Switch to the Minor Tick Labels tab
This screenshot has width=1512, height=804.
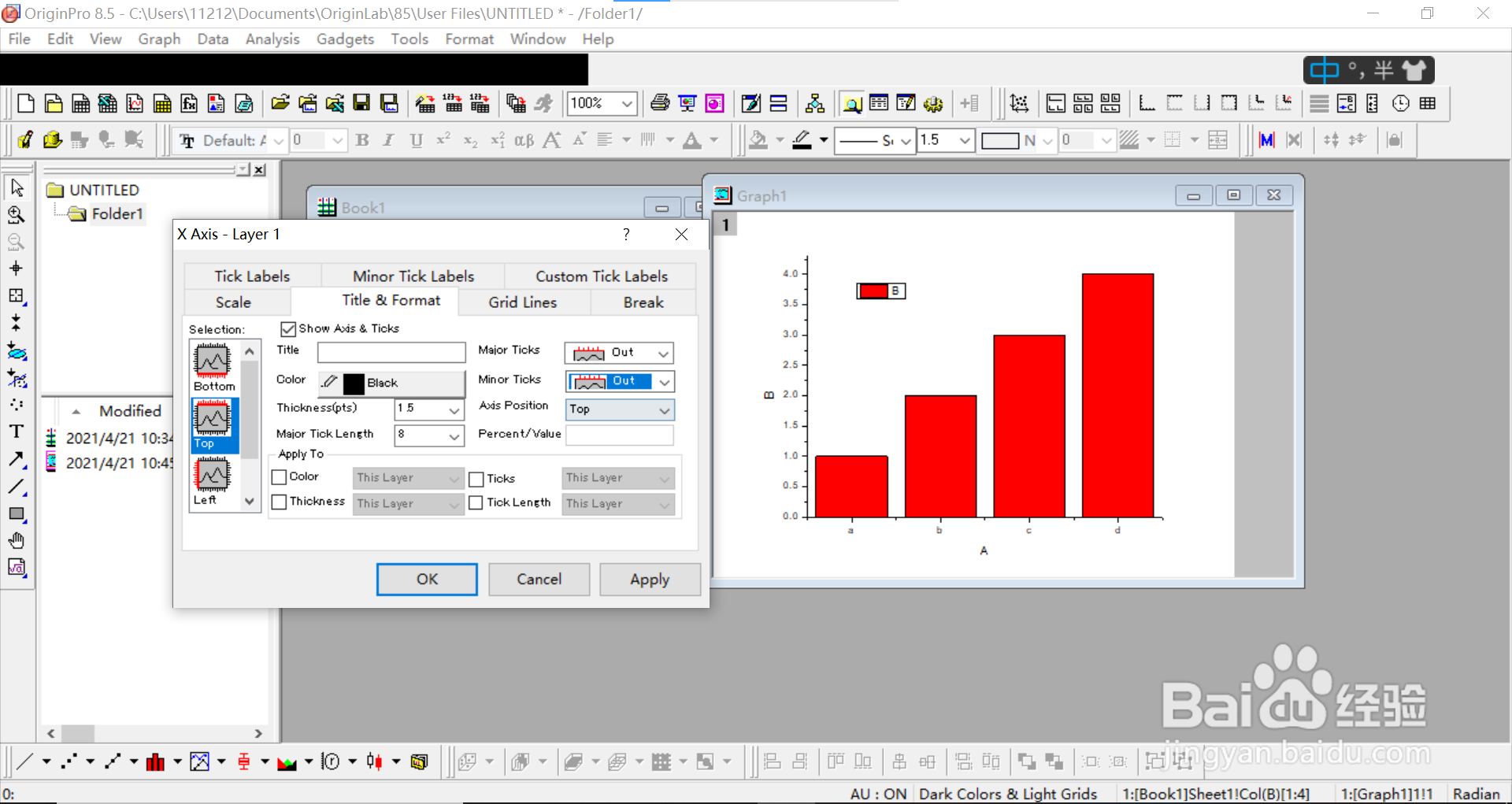click(x=413, y=276)
